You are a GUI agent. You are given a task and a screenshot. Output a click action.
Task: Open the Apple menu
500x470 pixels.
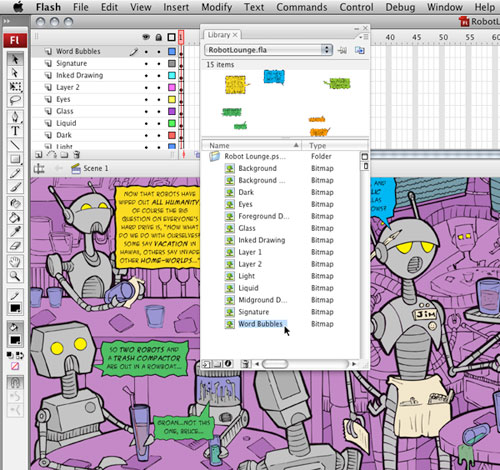[x=17, y=7]
